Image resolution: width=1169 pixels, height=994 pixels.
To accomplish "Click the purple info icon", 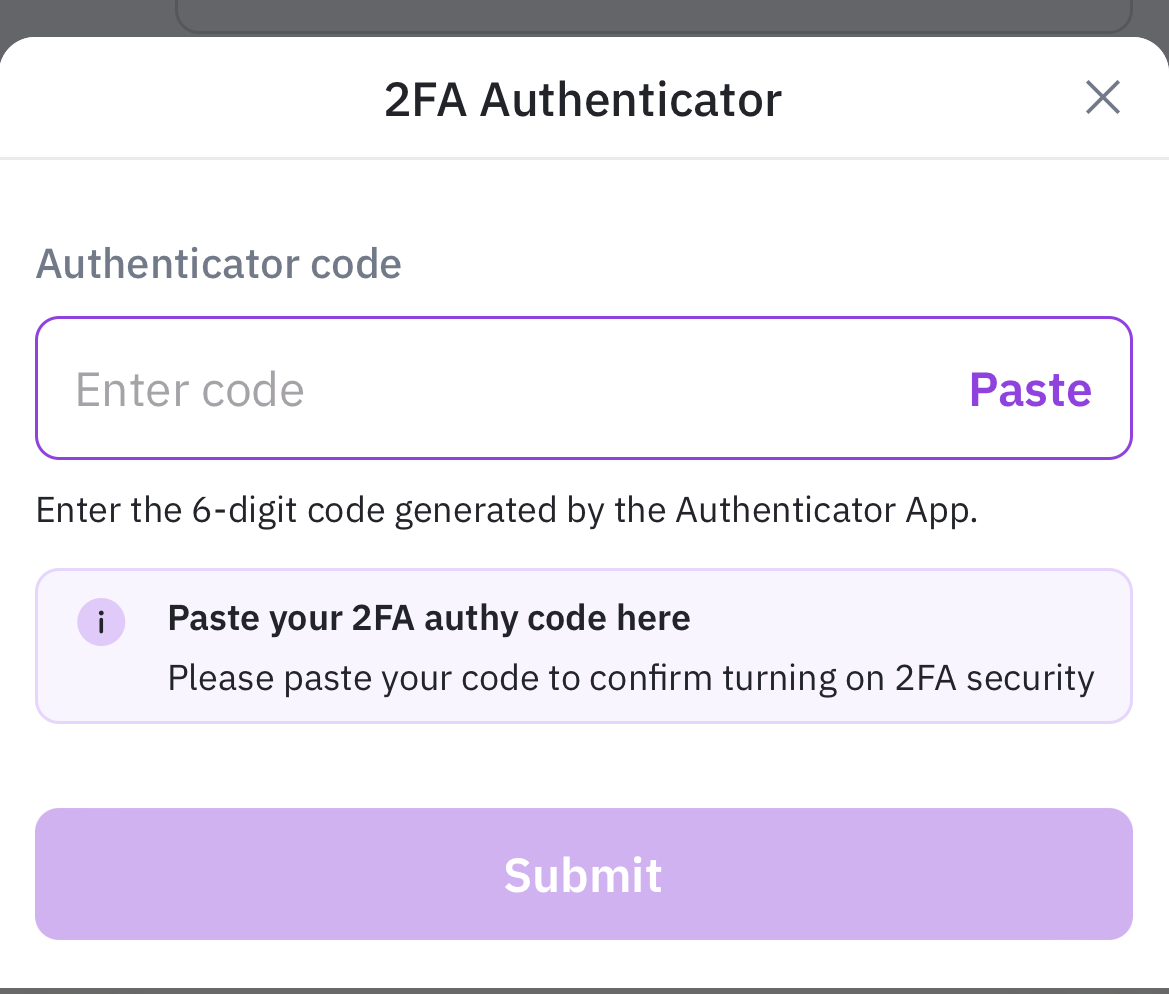I will [x=101, y=624].
